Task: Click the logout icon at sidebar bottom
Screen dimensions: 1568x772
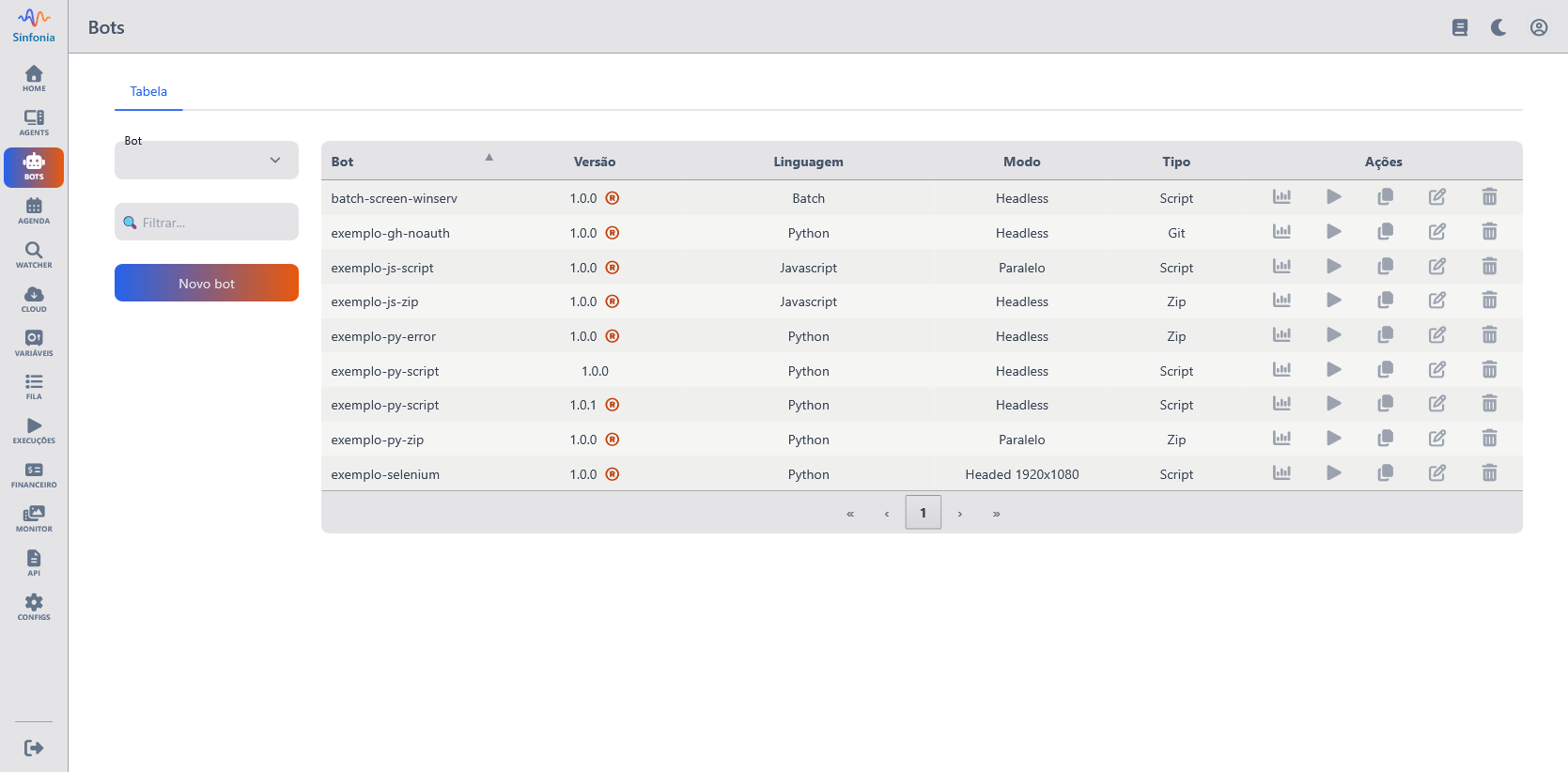Action: 34,748
